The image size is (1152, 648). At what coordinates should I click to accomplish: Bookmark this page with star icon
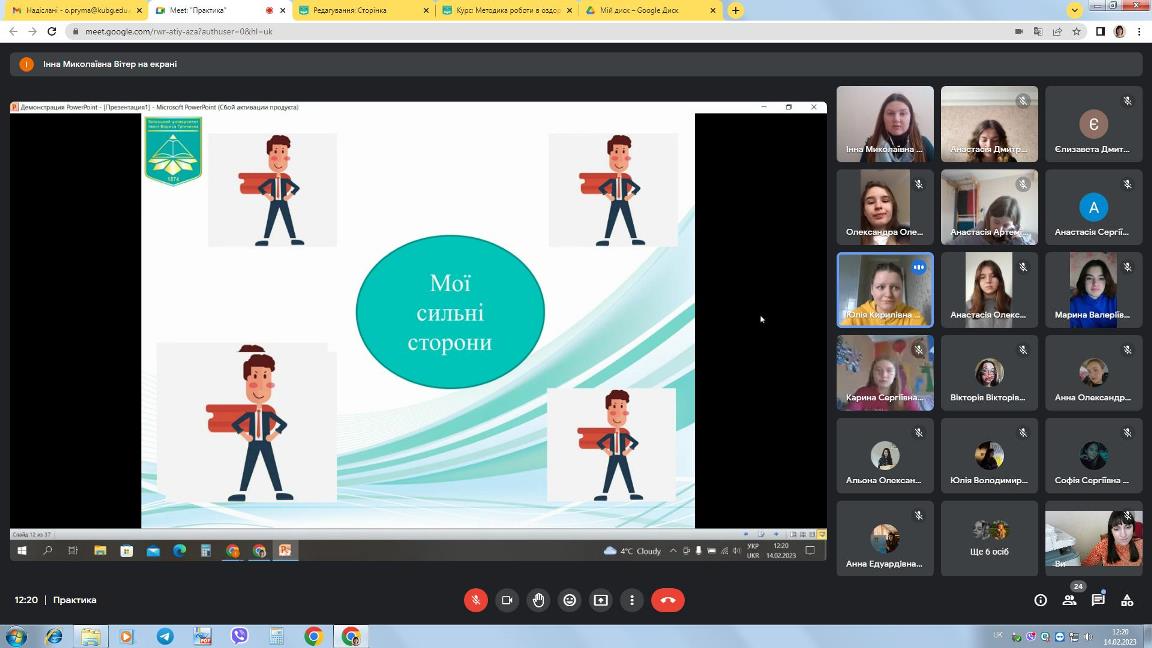(1077, 31)
